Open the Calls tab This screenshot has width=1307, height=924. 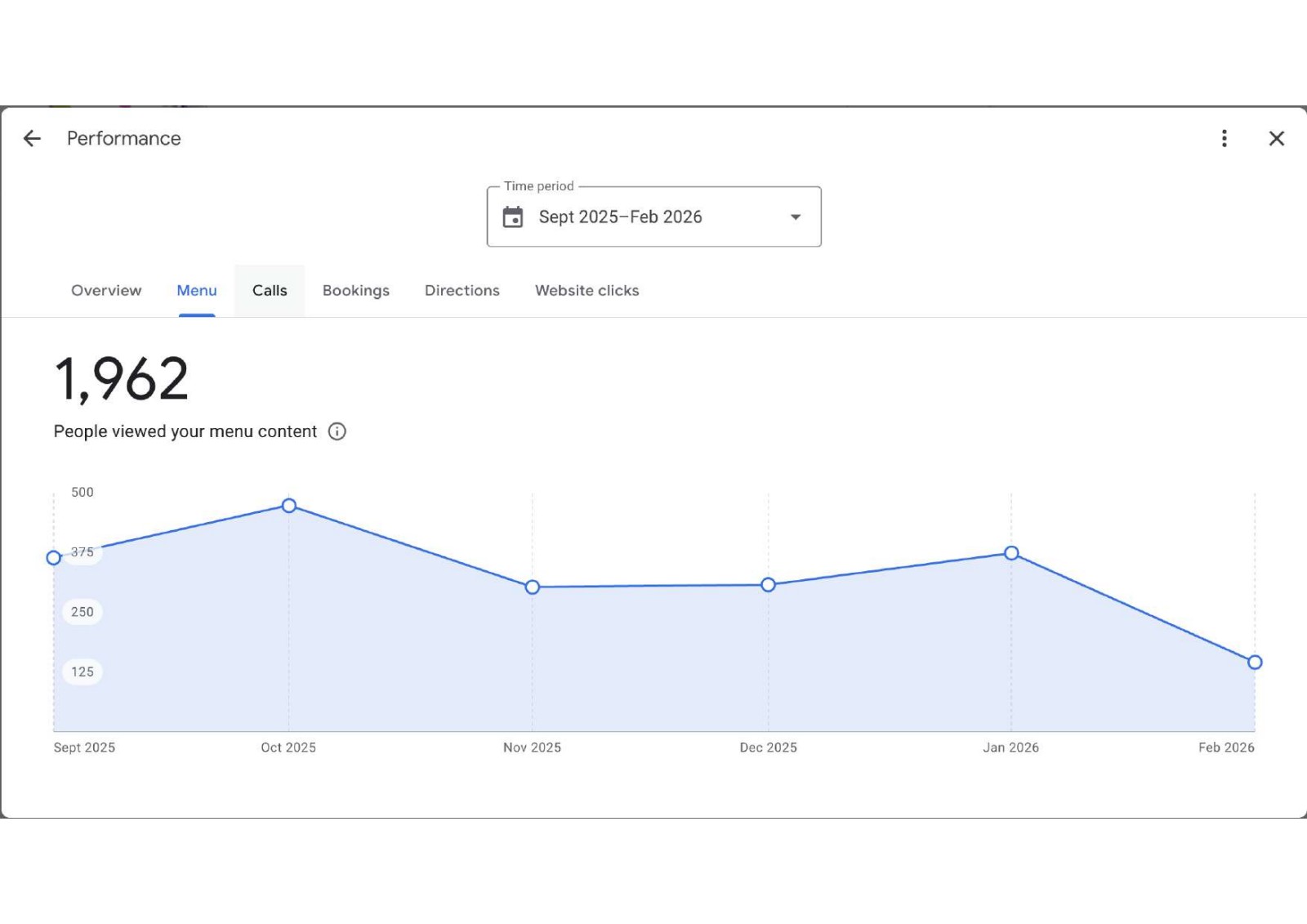click(x=270, y=291)
